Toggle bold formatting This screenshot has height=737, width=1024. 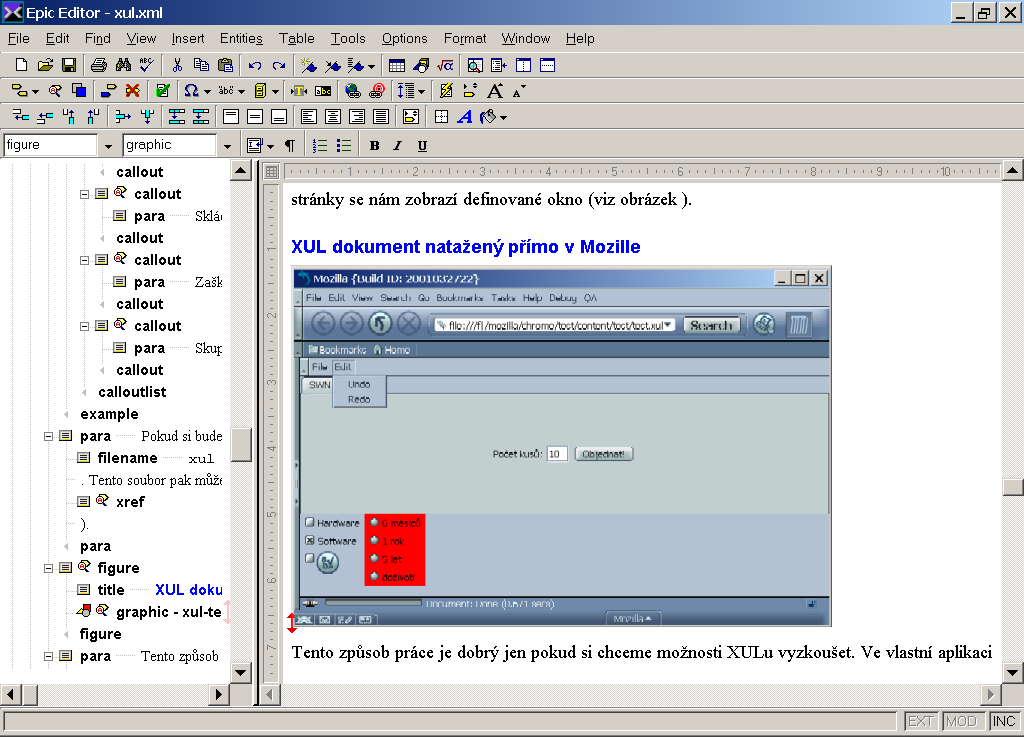(x=374, y=146)
